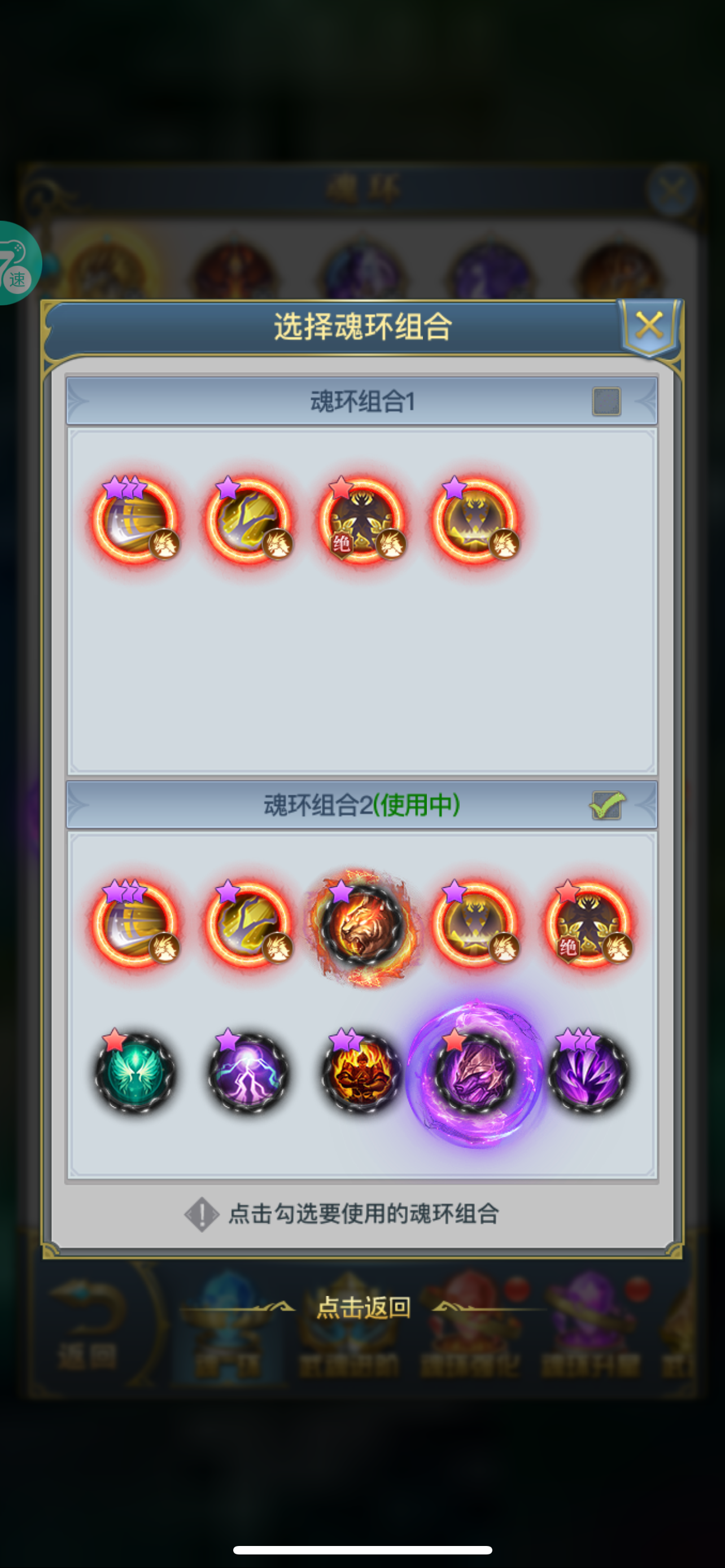Select yellow-purple armor ring in 组合2
This screenshot has width=725, height=1568.
pos(248,924)
